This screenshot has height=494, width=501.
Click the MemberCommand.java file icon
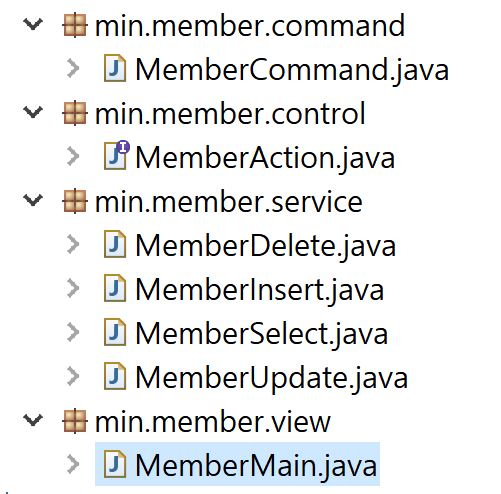[x=115, y=68]
